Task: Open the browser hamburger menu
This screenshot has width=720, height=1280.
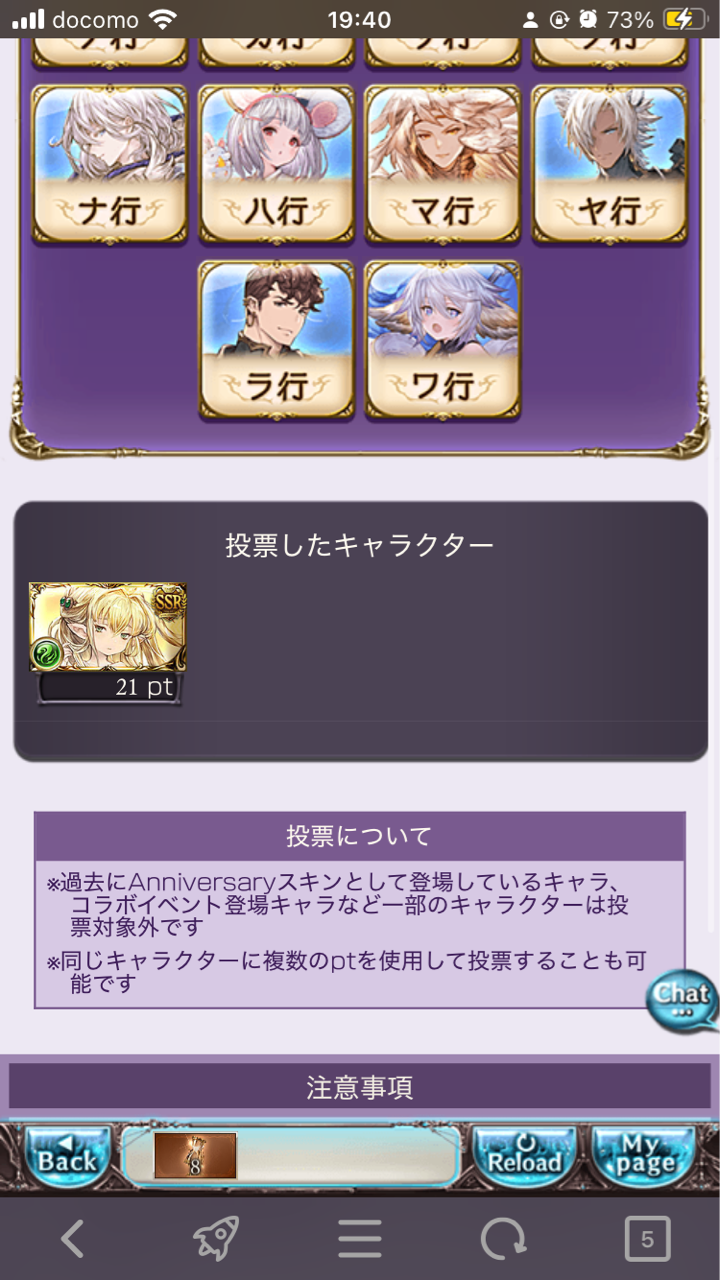Action: tap(360, 1240)
